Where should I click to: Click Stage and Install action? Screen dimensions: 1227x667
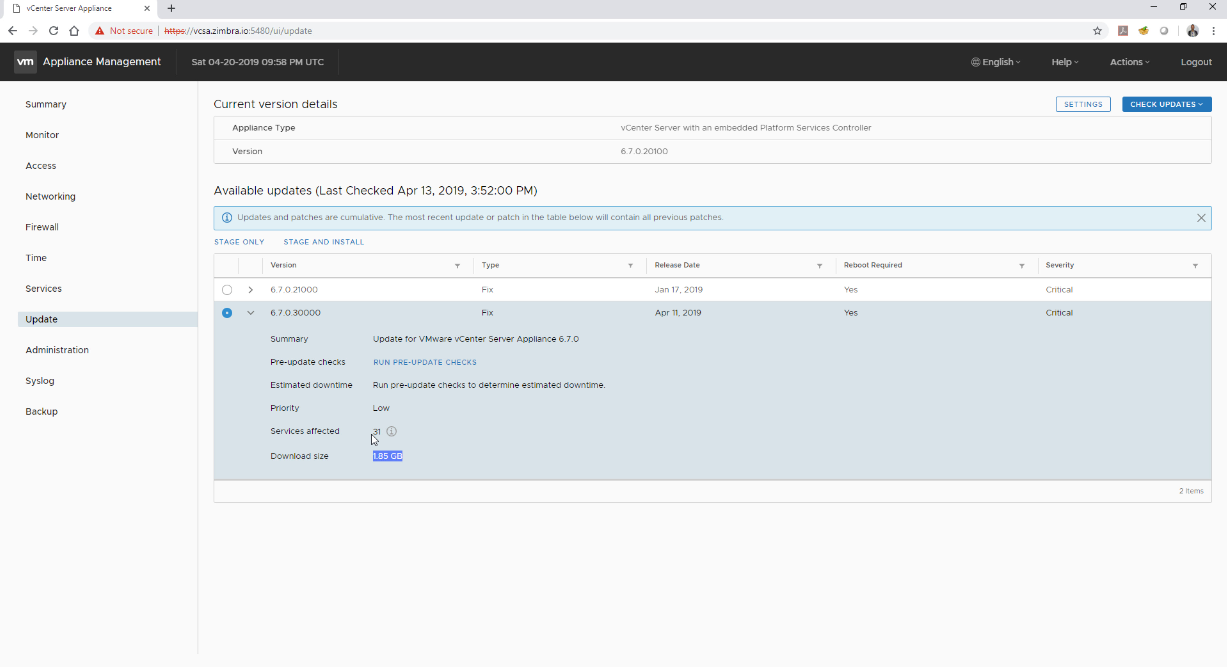pyautogui.click(x=324, y=242)
